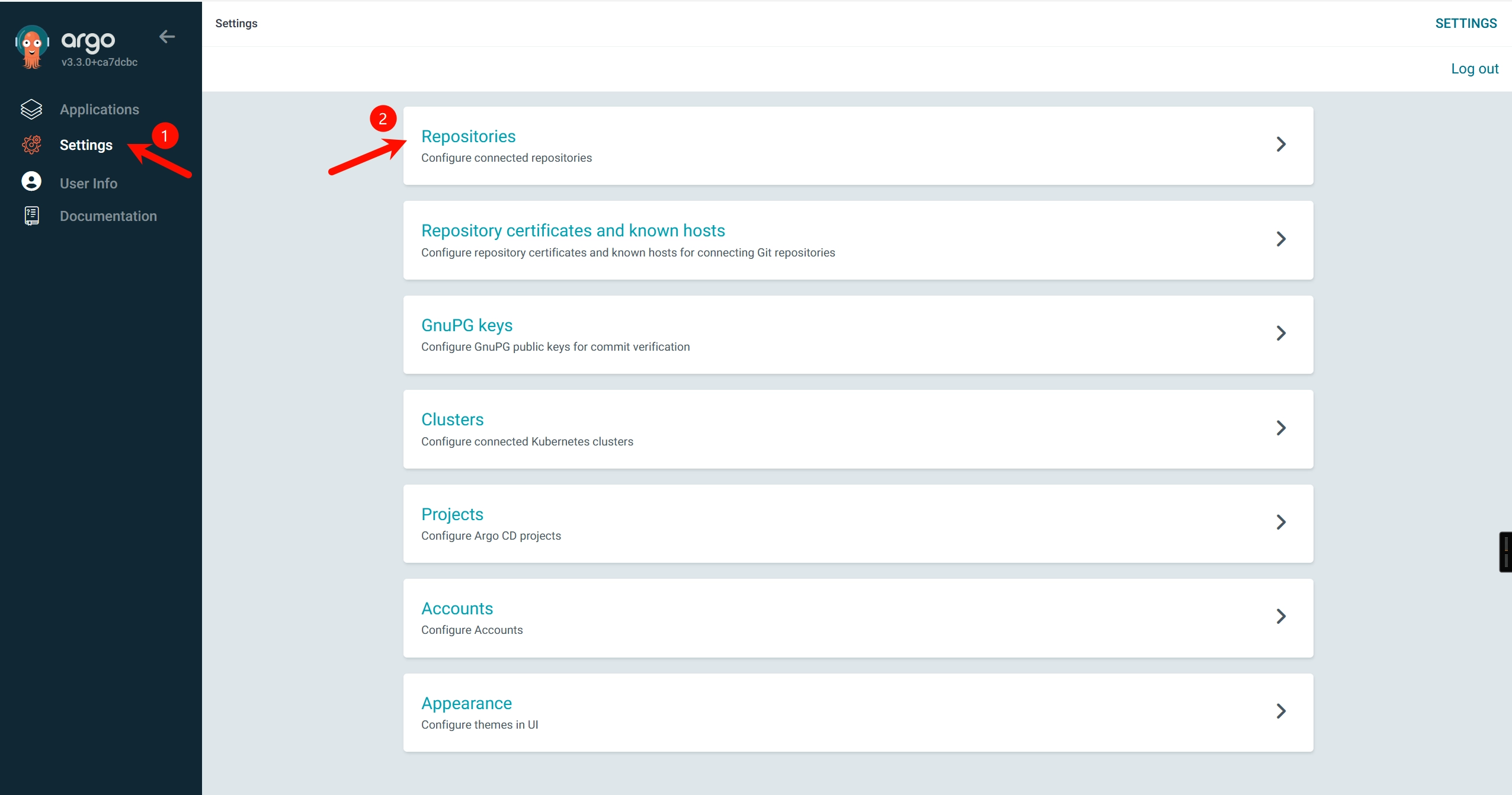Click the User Info avatar icon
The image size is (1512, 795).
point(31,181)
